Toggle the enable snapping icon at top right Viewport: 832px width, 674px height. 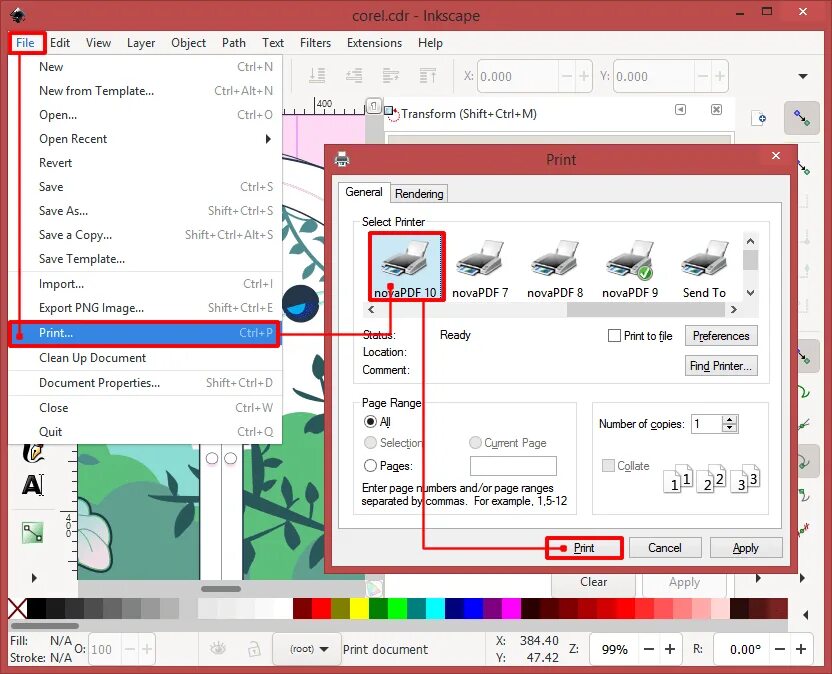click(802, 117)
